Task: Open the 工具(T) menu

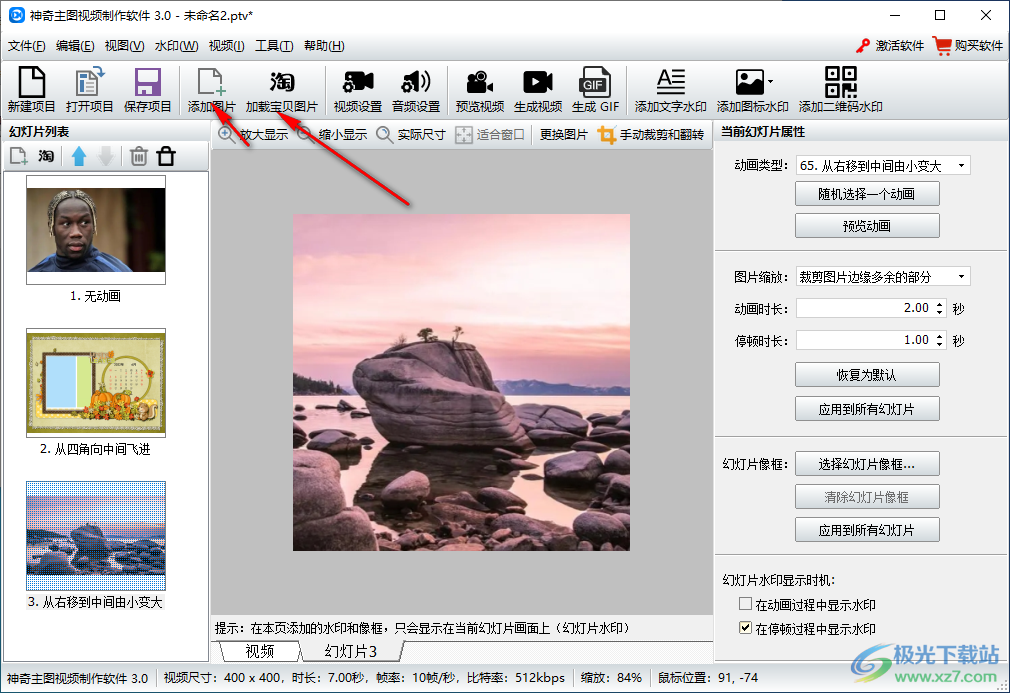Action: (x=274, y=46)
